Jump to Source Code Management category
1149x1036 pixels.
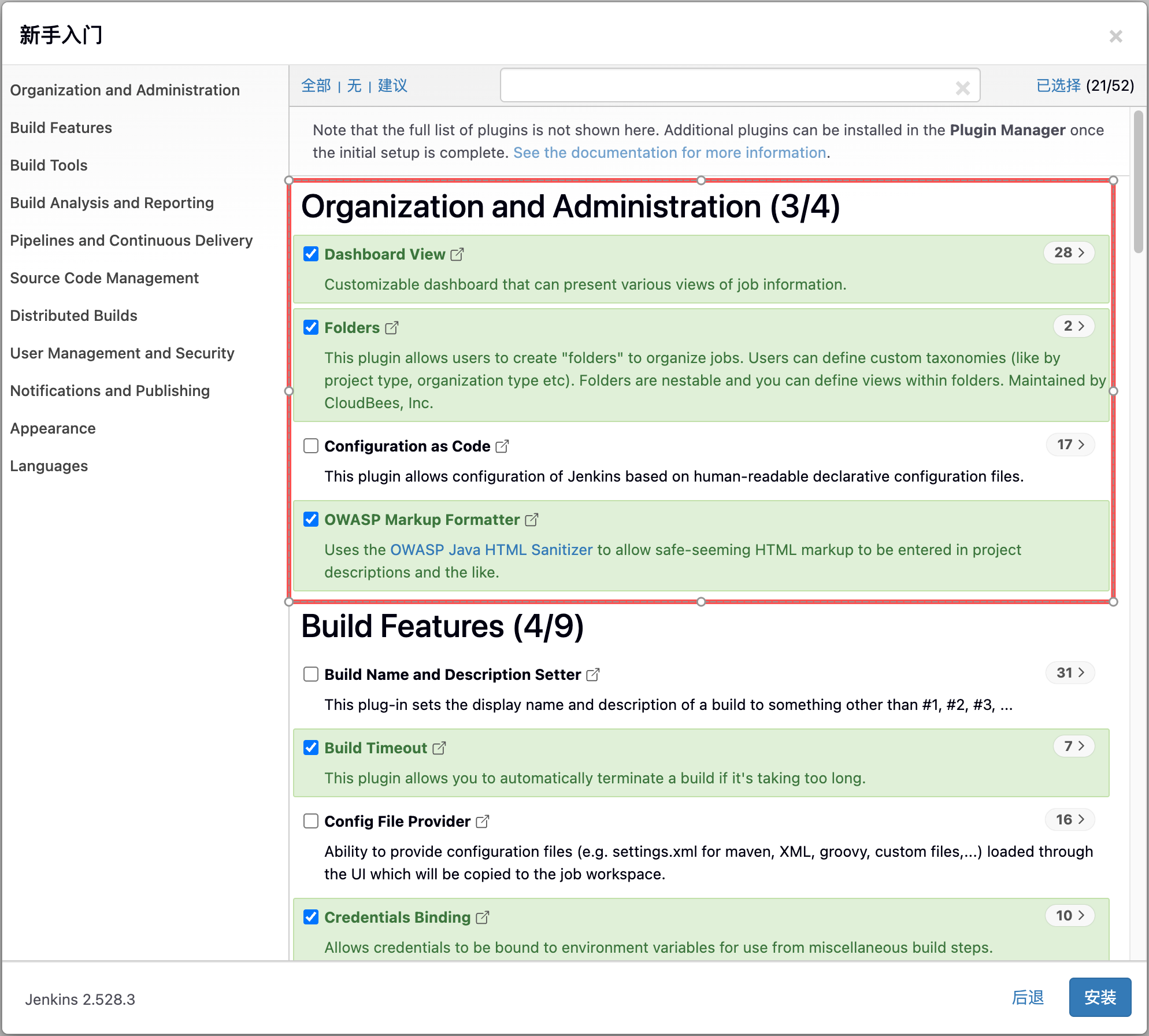click(x=104, y=278)
